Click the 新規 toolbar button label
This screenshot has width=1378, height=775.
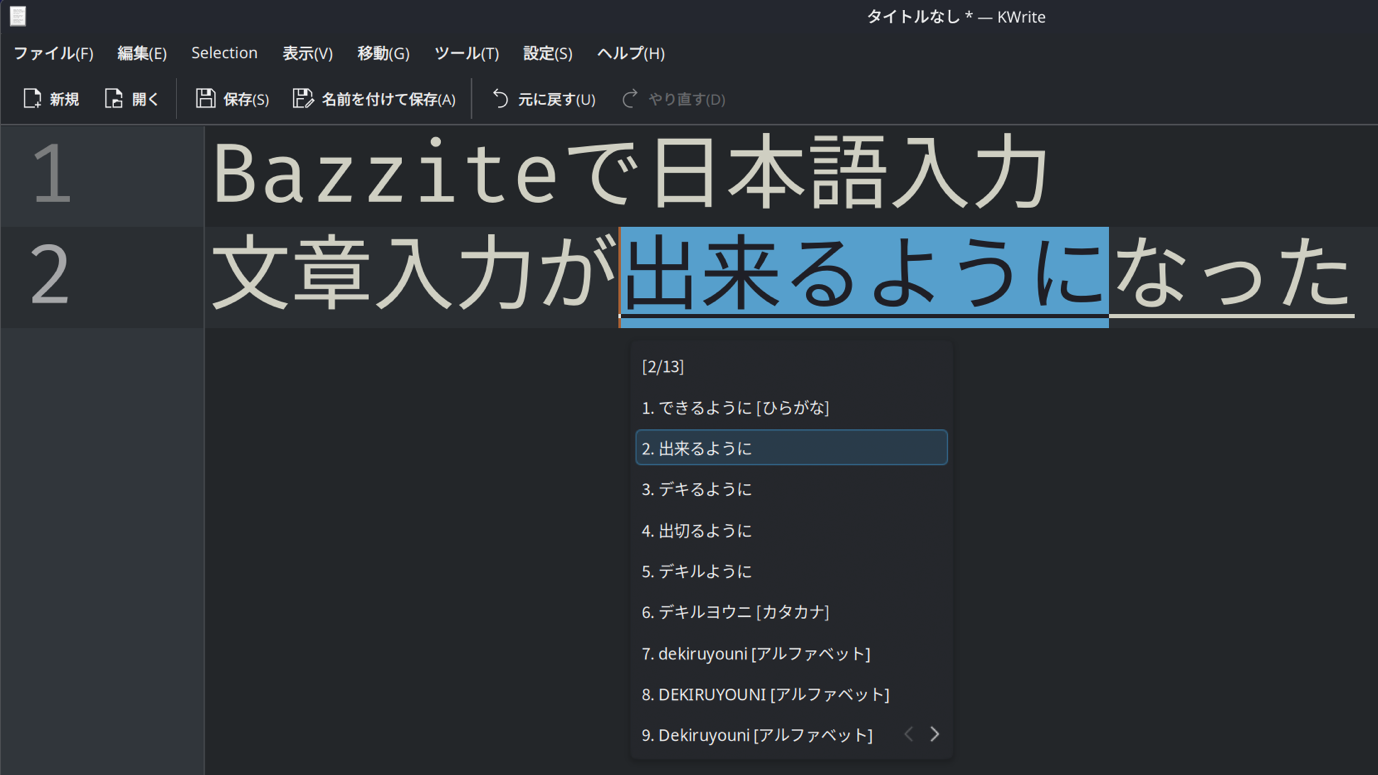tap(64, 99)
